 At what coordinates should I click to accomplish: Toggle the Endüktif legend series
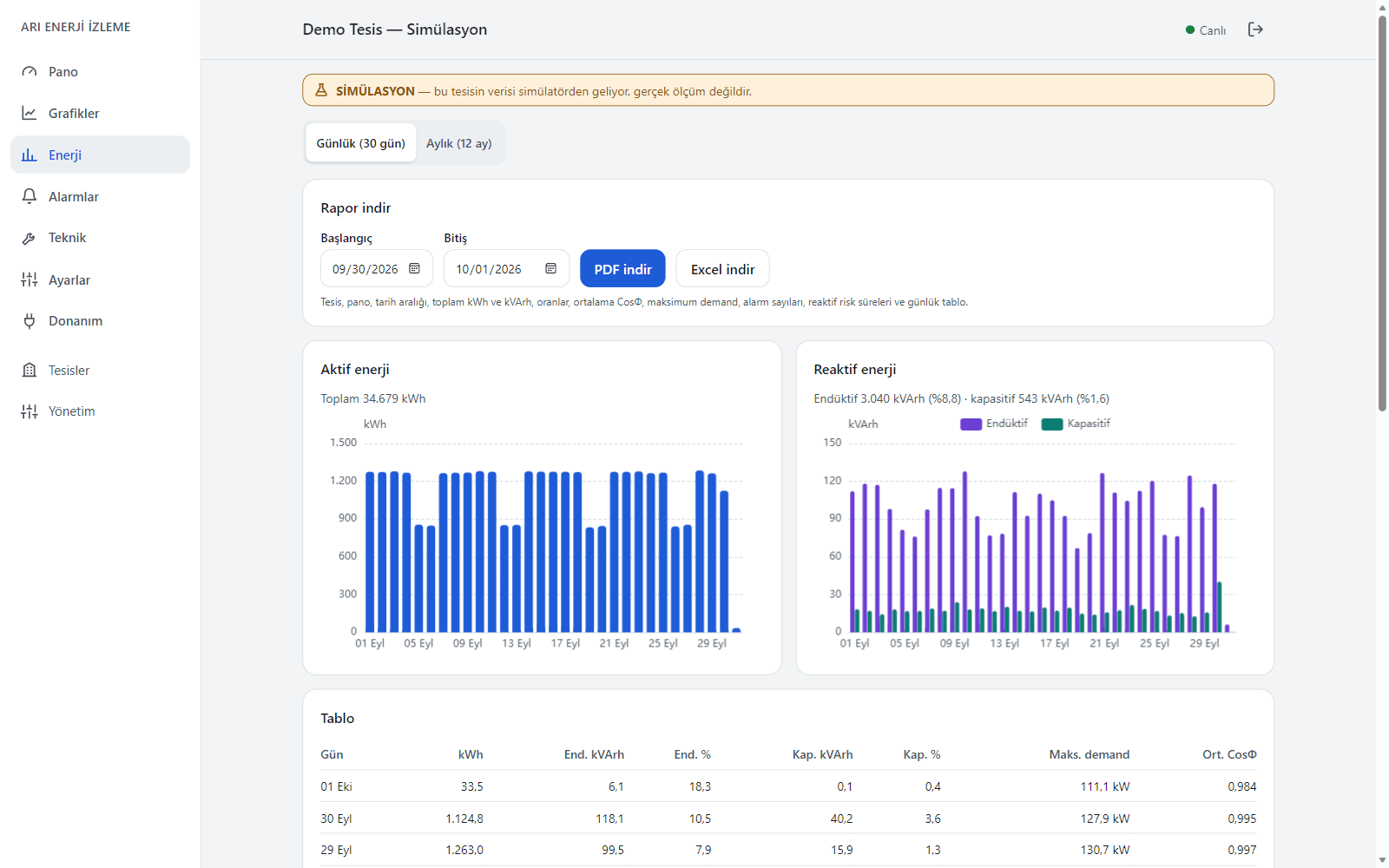click(x=994, y=424)
